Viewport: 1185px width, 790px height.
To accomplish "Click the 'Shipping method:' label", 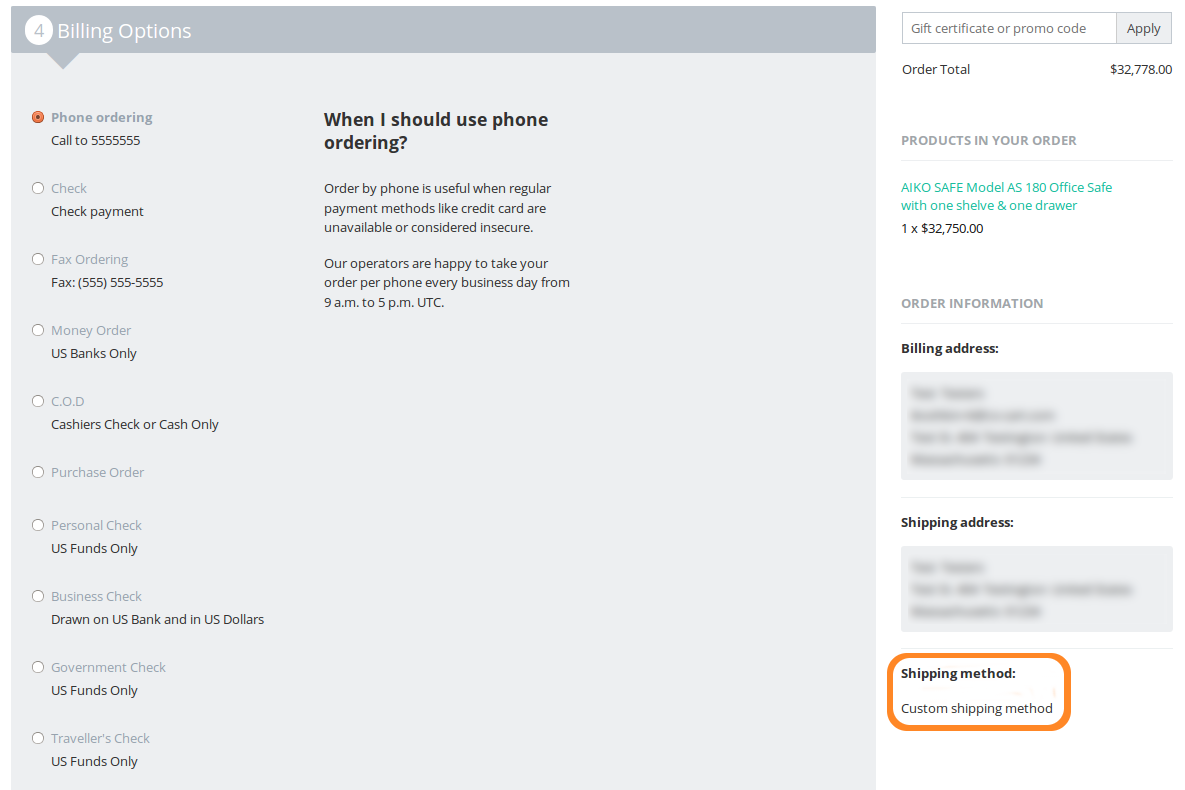I will pyautogui.click(x=958, y=674).
